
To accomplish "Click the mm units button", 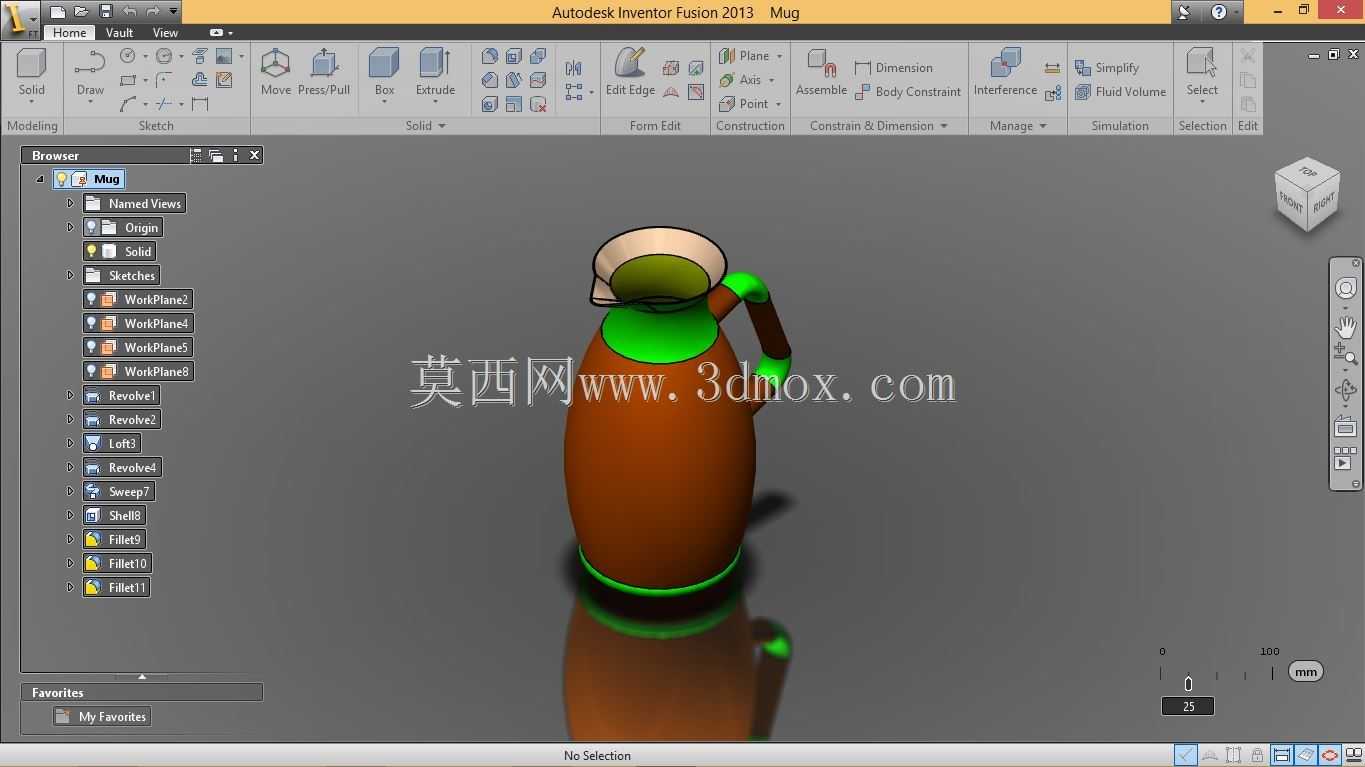I will pos(1306,672).
